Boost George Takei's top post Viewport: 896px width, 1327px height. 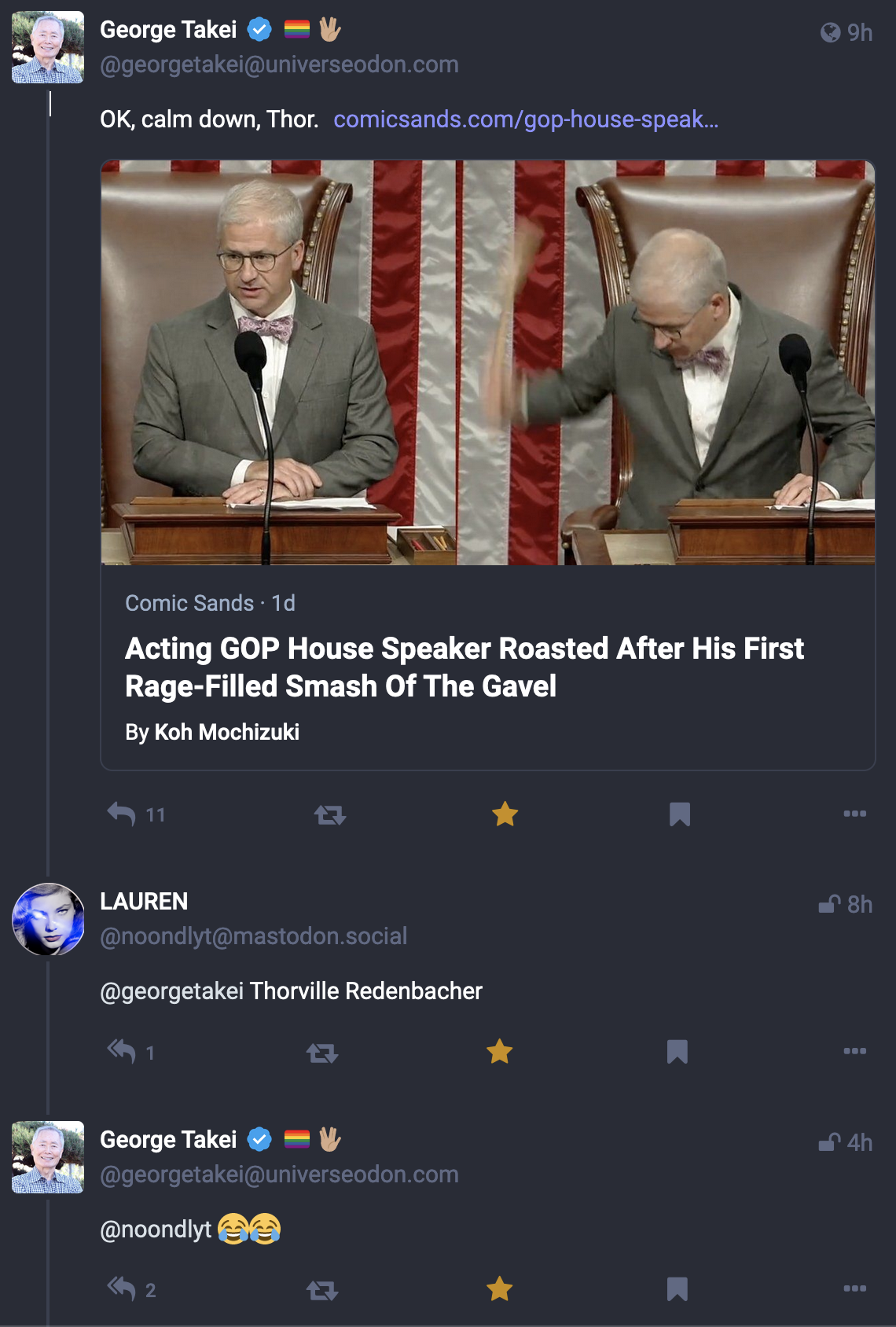tap(330, 814)
